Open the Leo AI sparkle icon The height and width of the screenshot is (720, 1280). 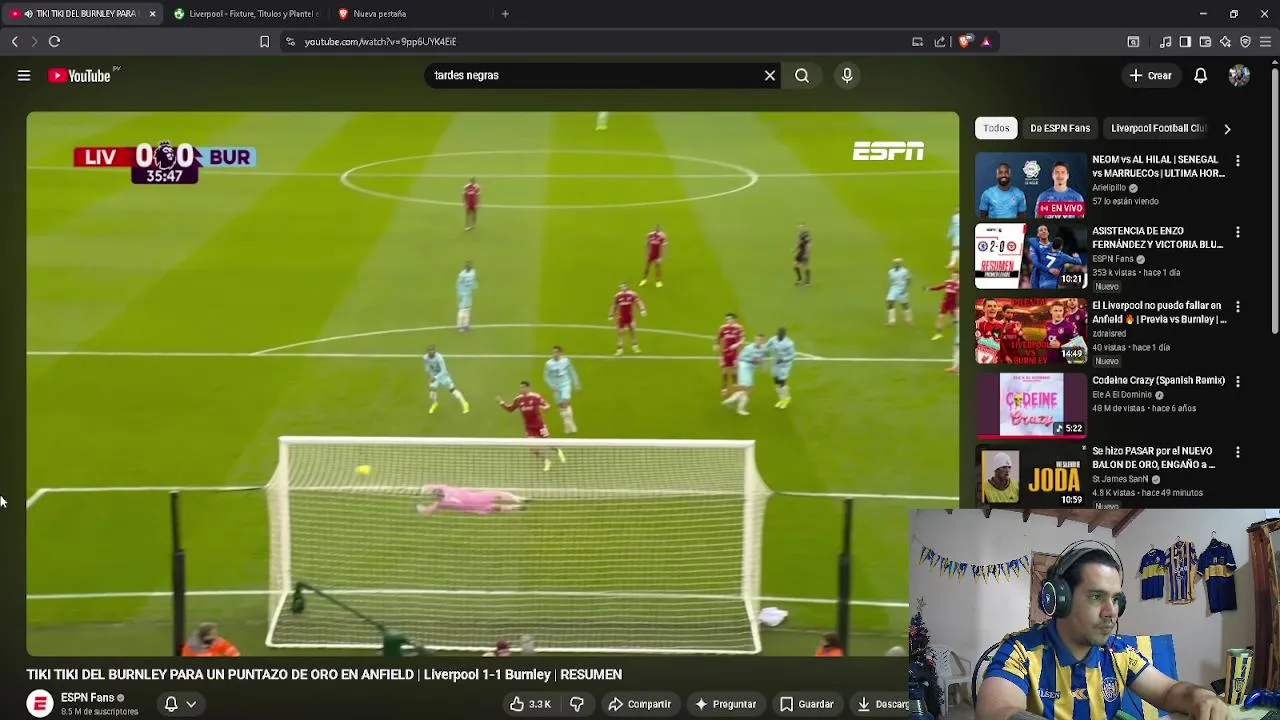(1225, 41)
